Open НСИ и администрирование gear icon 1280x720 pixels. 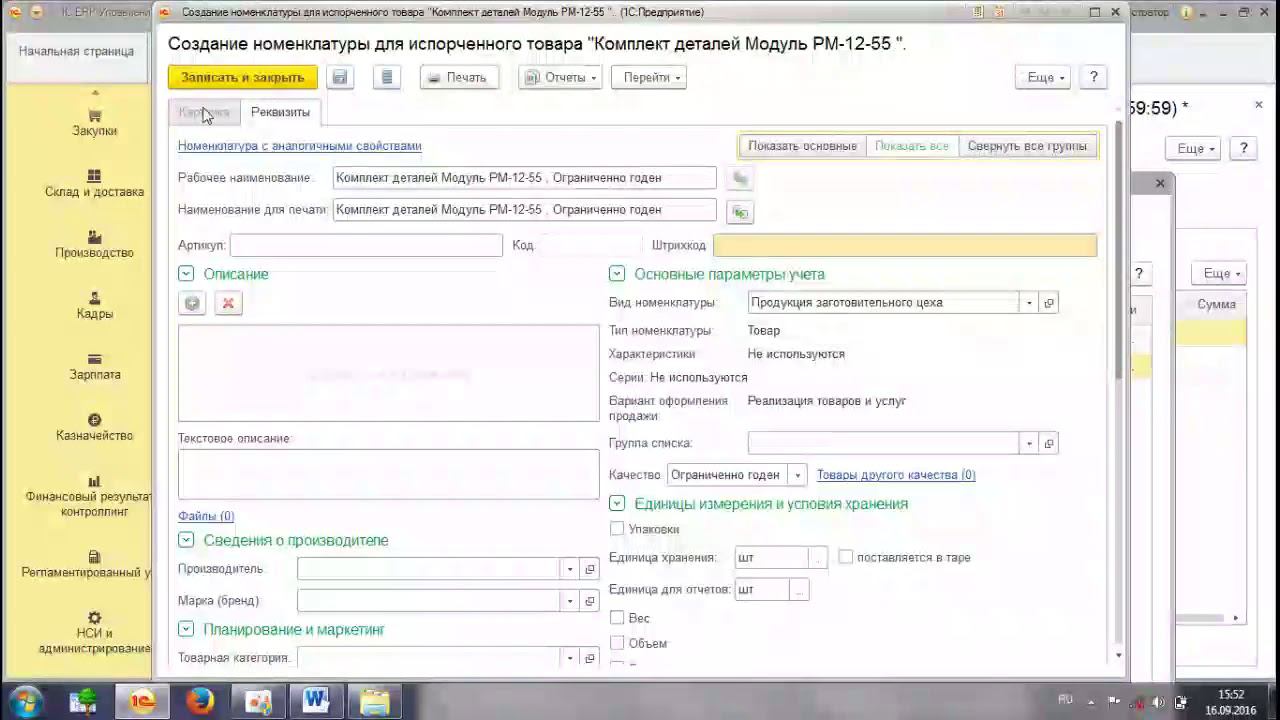tap(94, 618)
